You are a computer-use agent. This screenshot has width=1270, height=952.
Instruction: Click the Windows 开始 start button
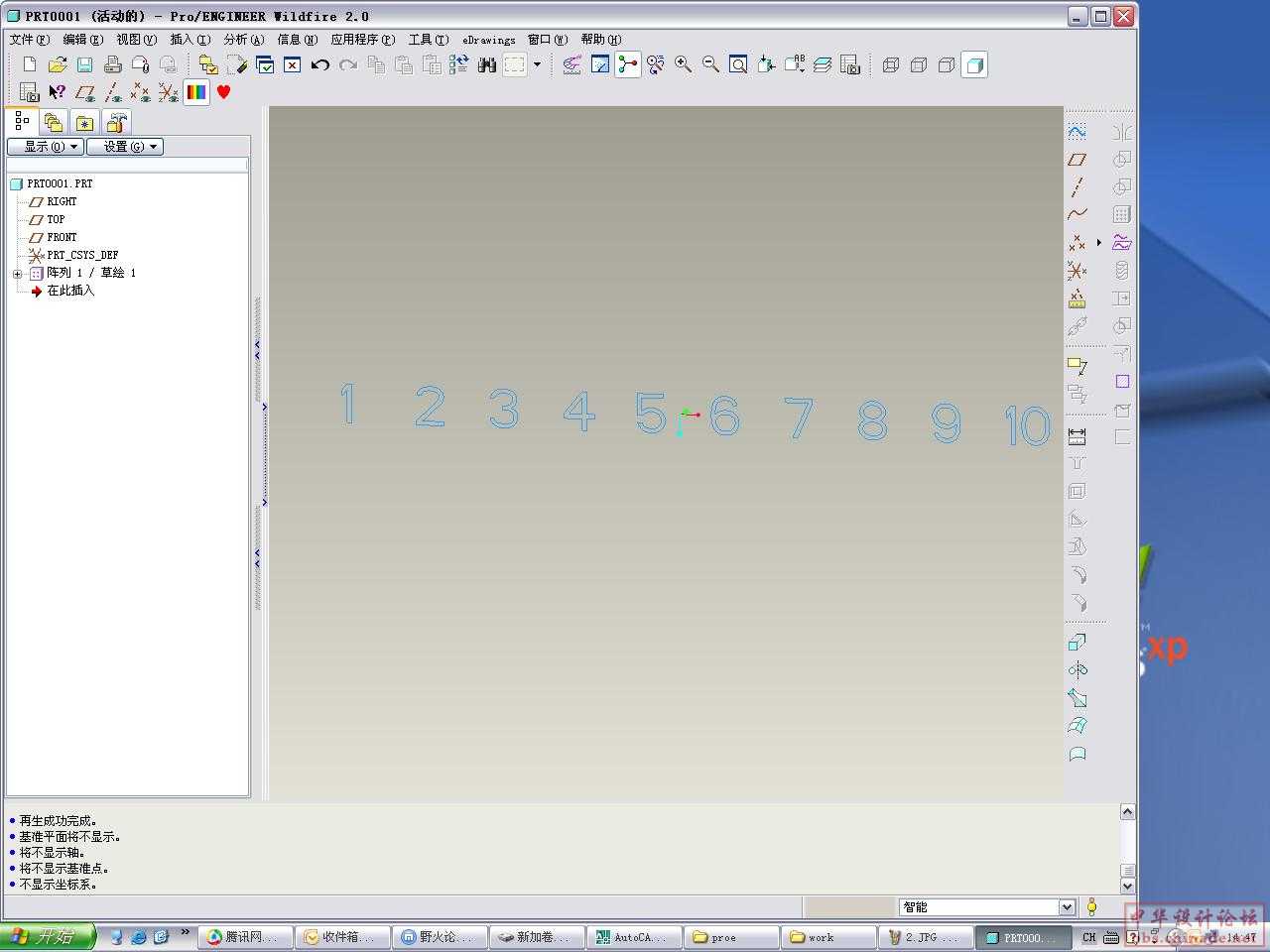47,936
